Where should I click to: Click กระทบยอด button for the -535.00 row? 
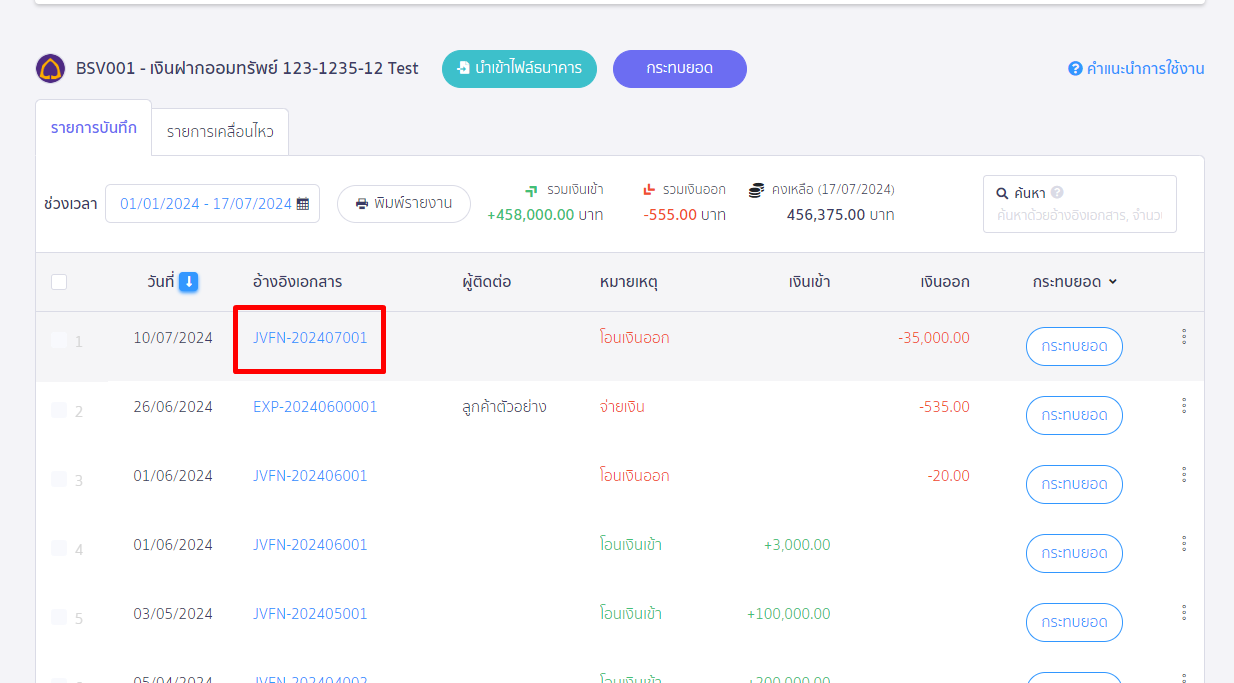pos(1074,415)
